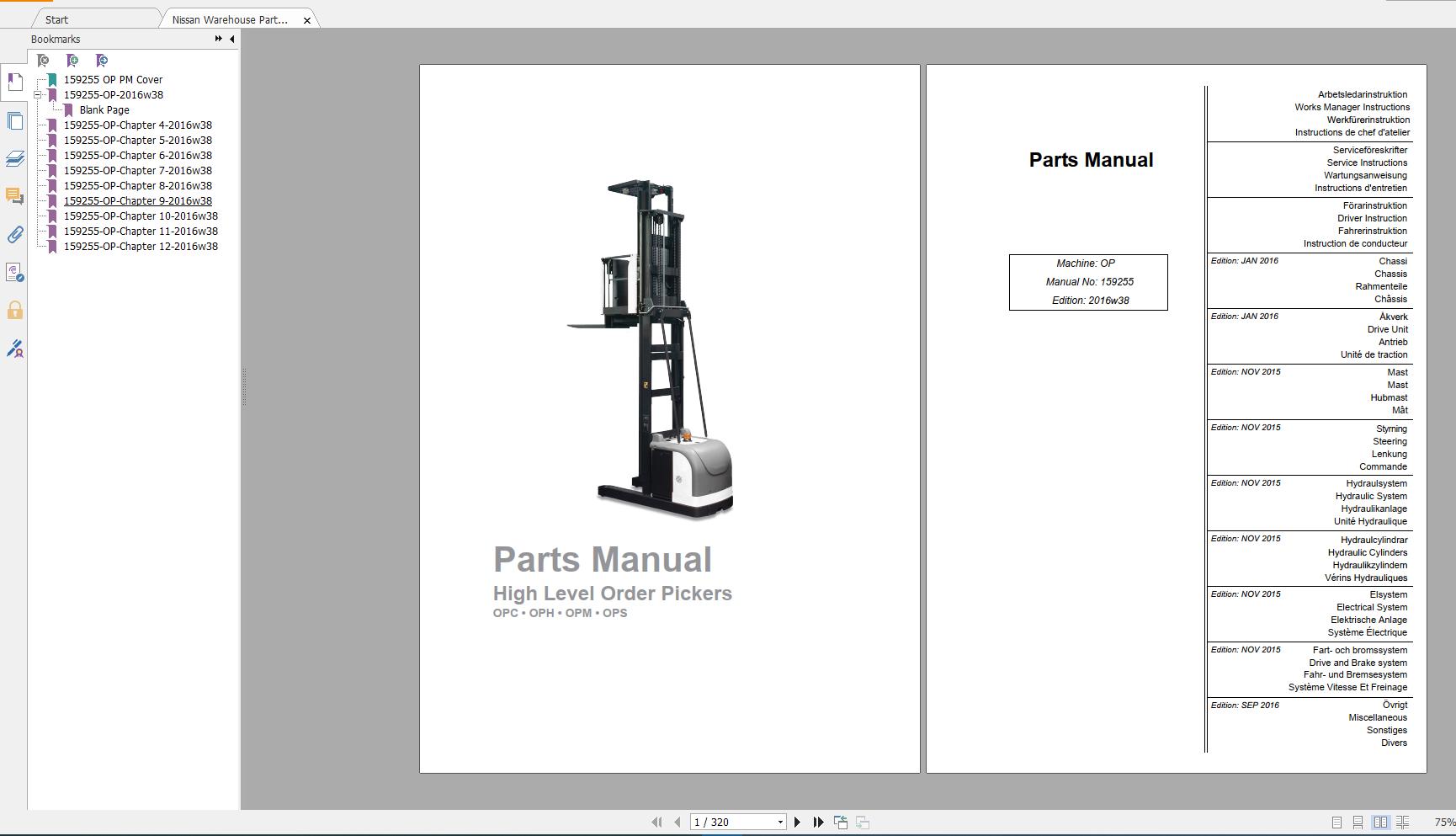Open bookmark 159255-OP-Chapter 9-2016w38
The height and width of the screenshot is (836, 1456).
pos(138,201)
